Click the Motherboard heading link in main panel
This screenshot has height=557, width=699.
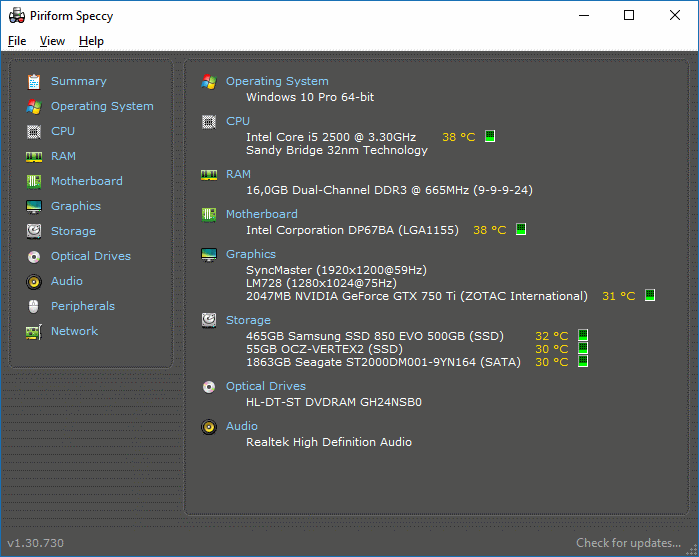pyautogui.click(x=261, y=214)
